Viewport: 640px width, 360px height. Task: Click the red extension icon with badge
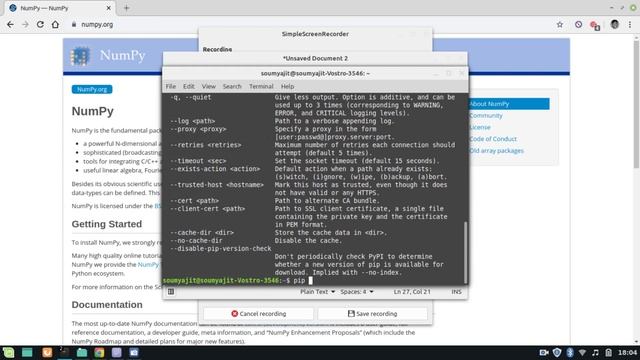[x=595, y=25]
